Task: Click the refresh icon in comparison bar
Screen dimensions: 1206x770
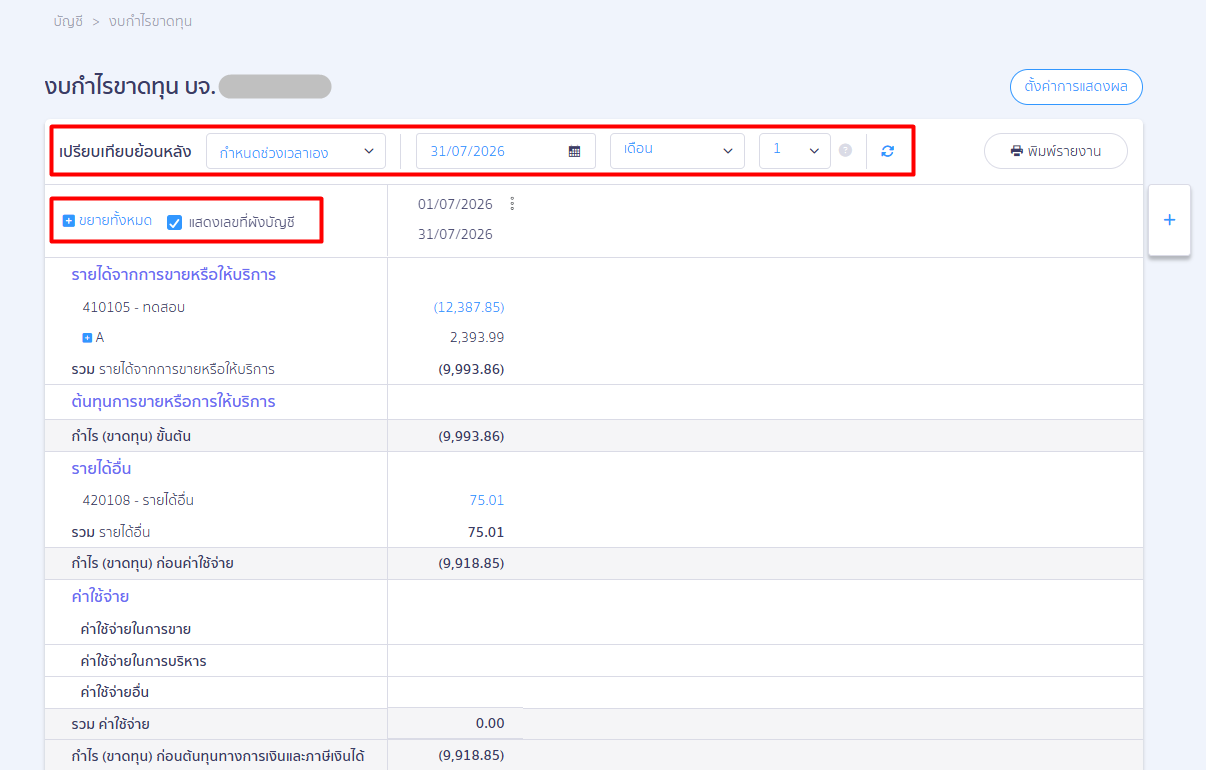Action: pyautogui.click(x=887, y=151)
